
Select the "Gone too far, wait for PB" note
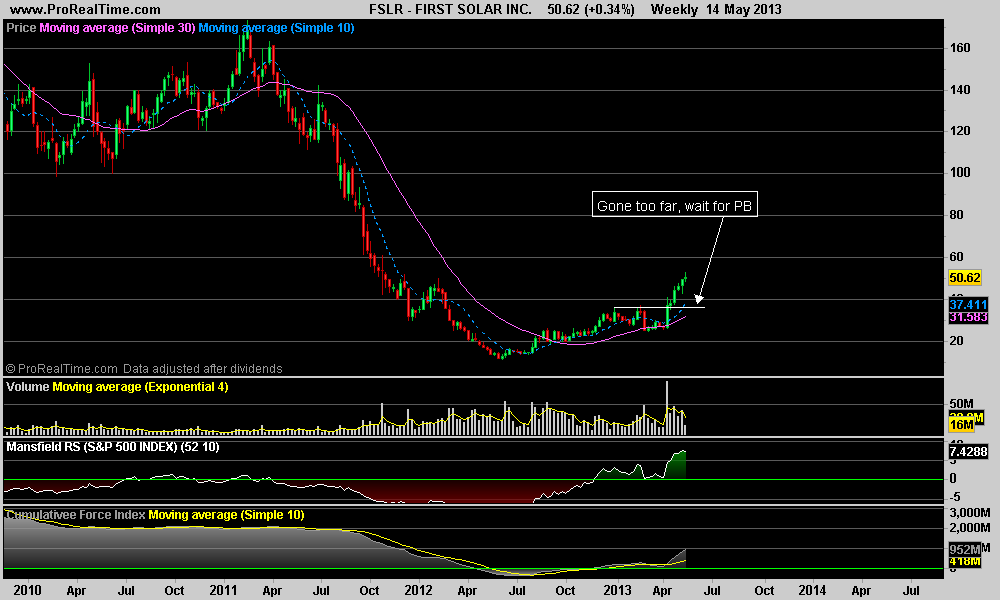click(675, 205)
